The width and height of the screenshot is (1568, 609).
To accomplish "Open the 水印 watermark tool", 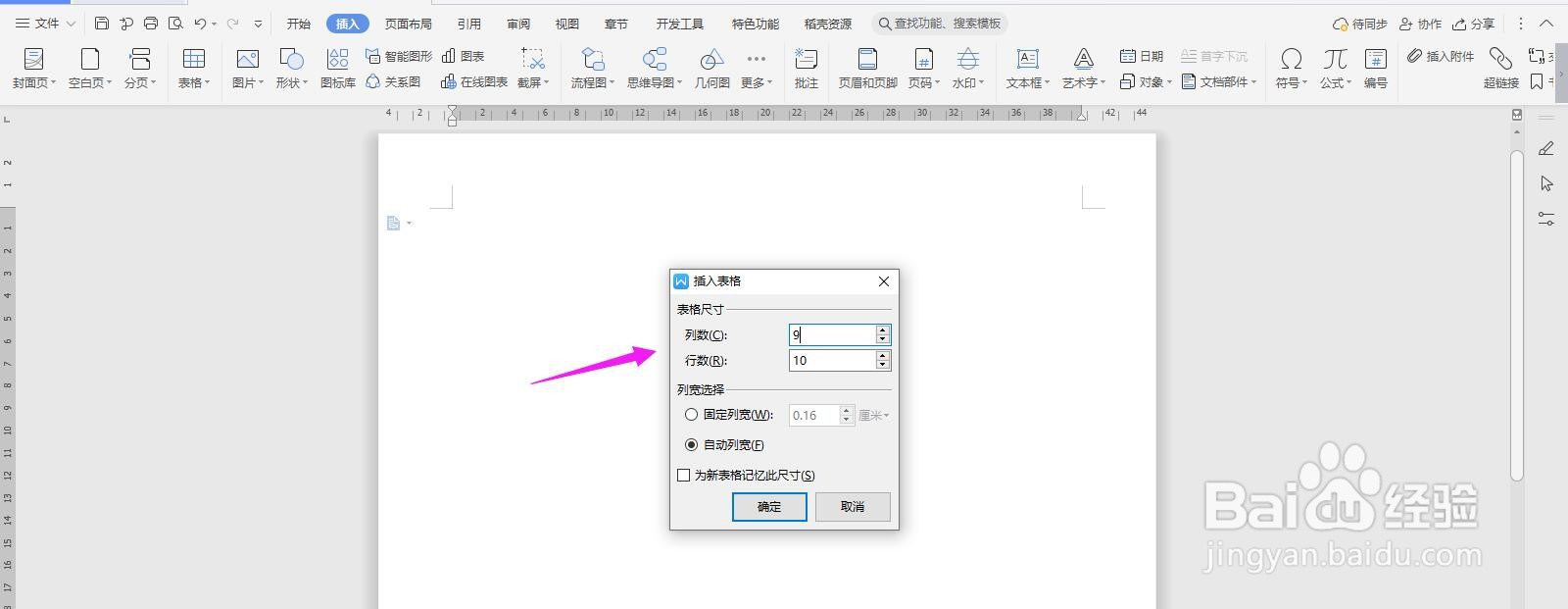I will point(968,69).
